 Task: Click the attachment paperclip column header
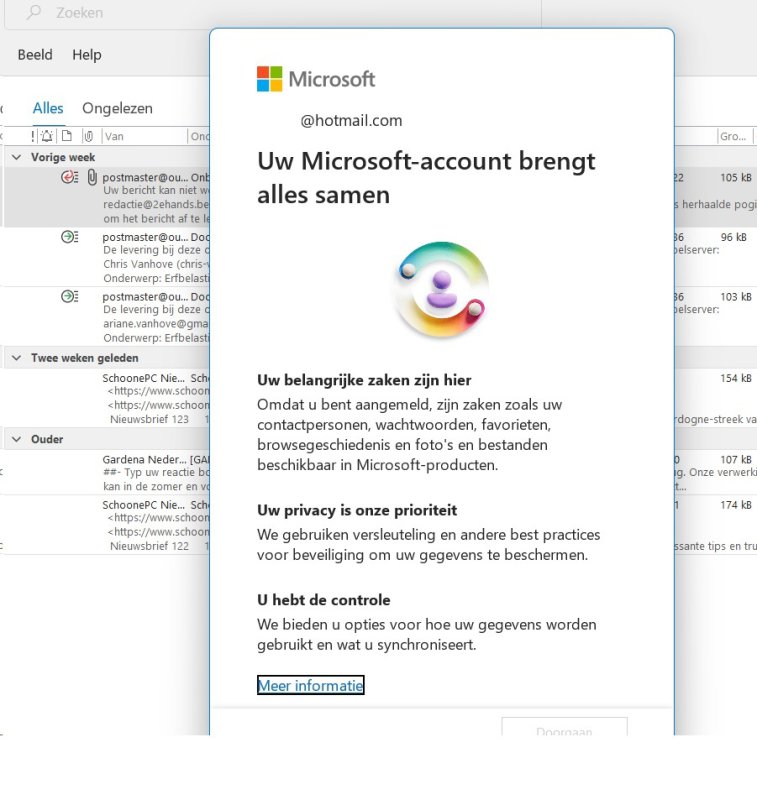click(x=88, y=136)
